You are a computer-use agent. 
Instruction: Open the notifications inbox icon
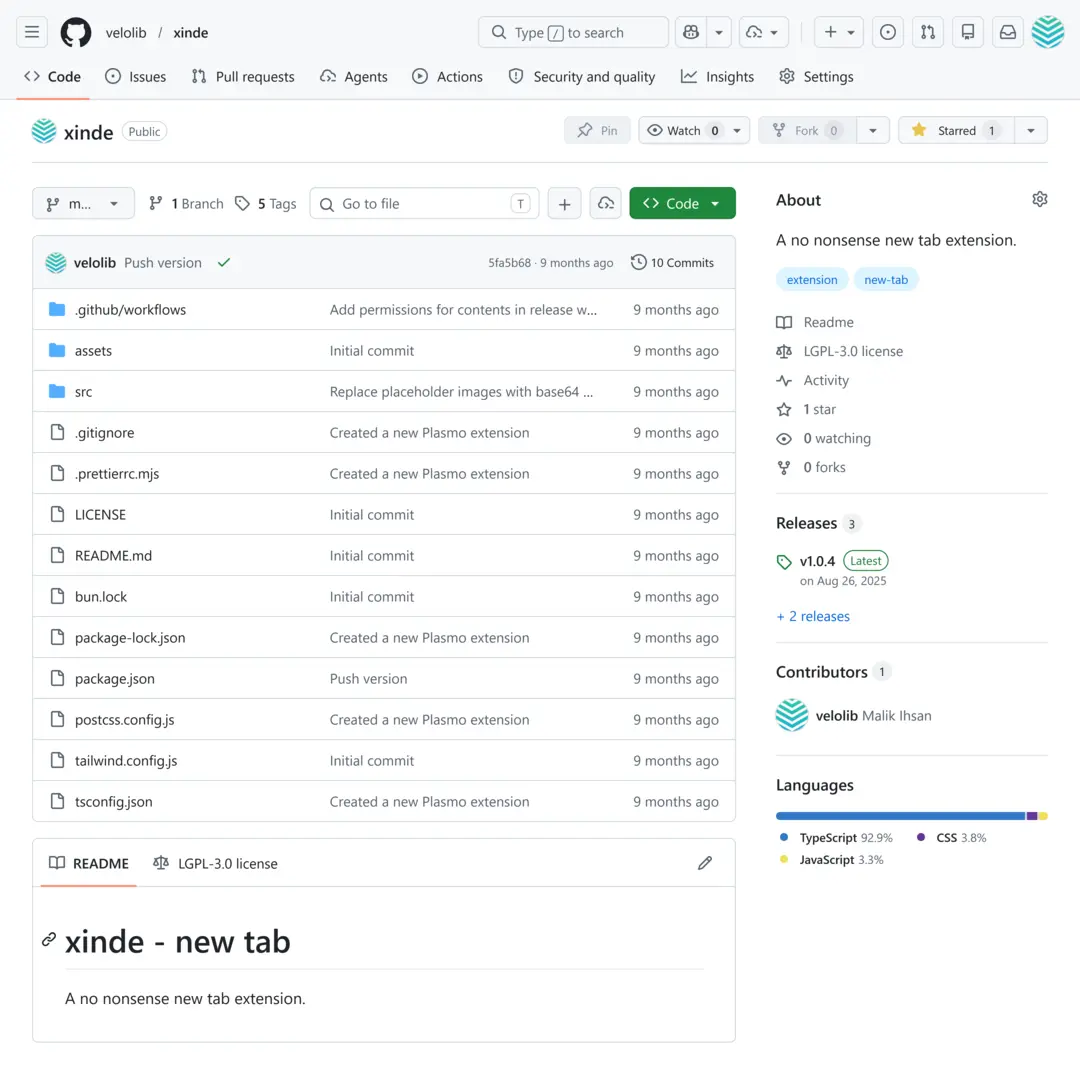pyautogui.click(x=1008, y=32)
